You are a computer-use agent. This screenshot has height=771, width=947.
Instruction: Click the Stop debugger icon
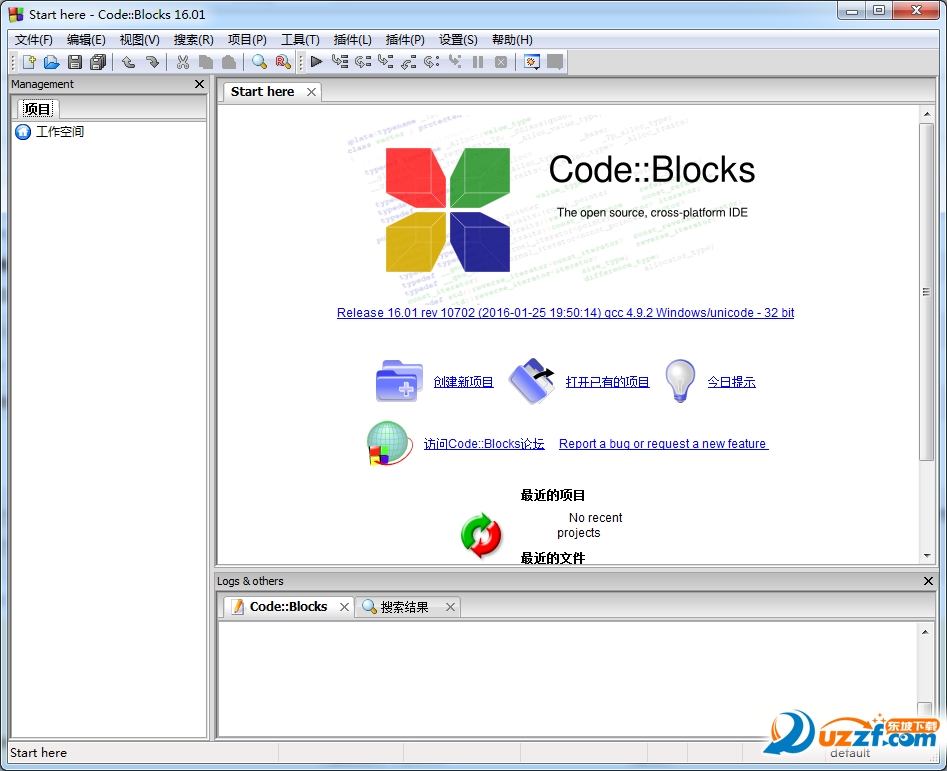click(501, 62)
